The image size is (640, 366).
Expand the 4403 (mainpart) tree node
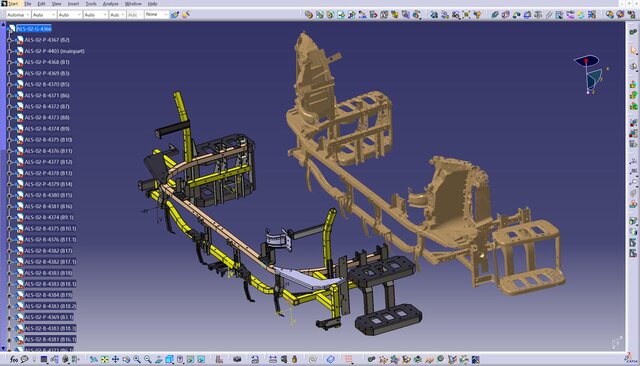point(10,51)
